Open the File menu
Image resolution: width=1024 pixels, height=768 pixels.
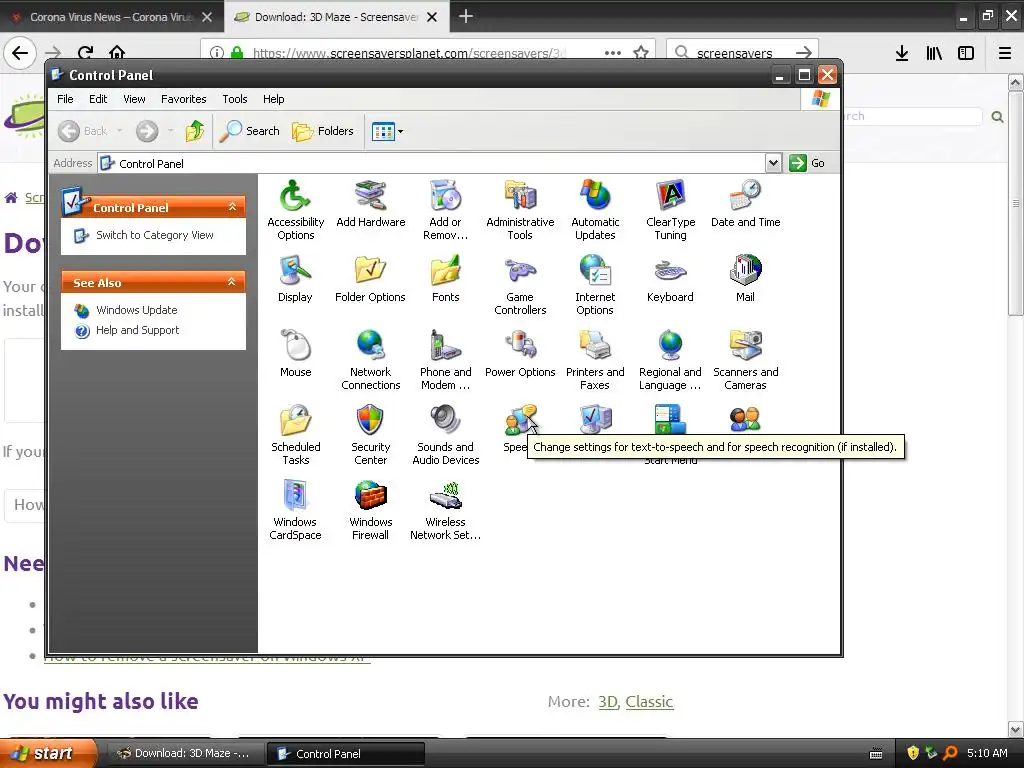click(x=65, y=99)
